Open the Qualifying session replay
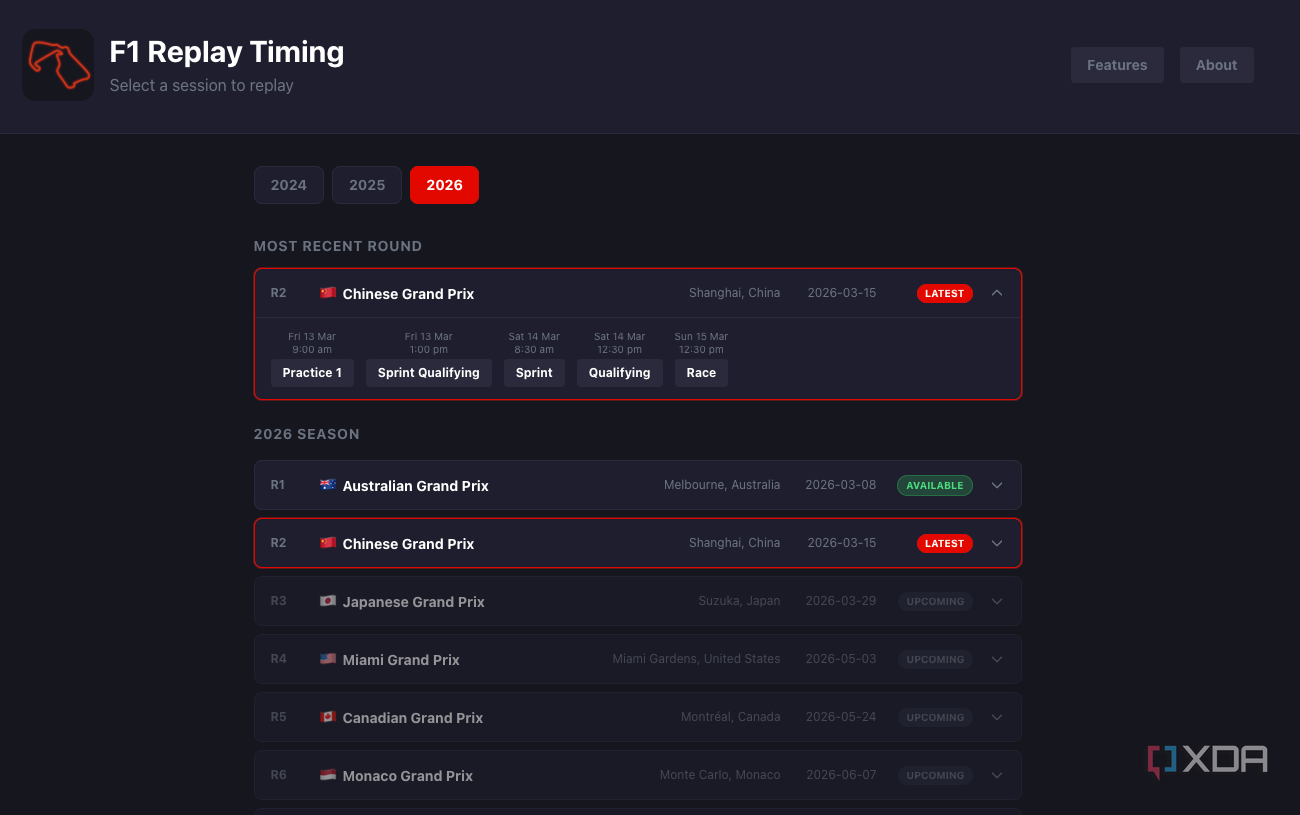 [620, 373]
